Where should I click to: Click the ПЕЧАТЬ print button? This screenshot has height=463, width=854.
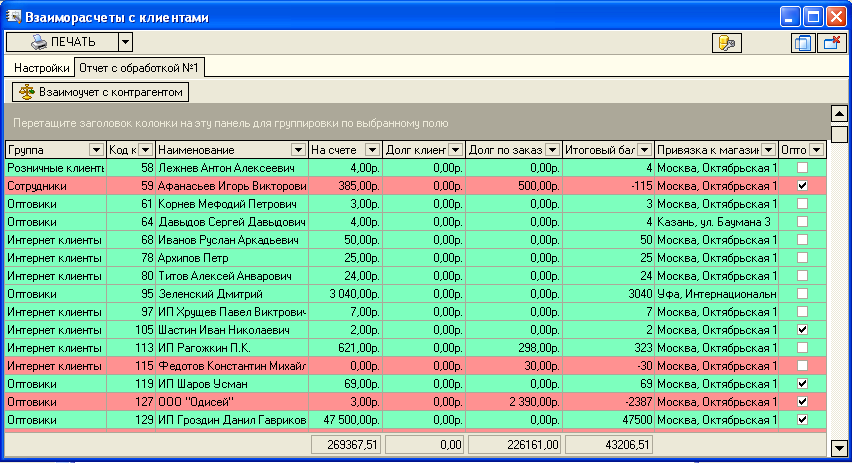(x=62, y=42)
